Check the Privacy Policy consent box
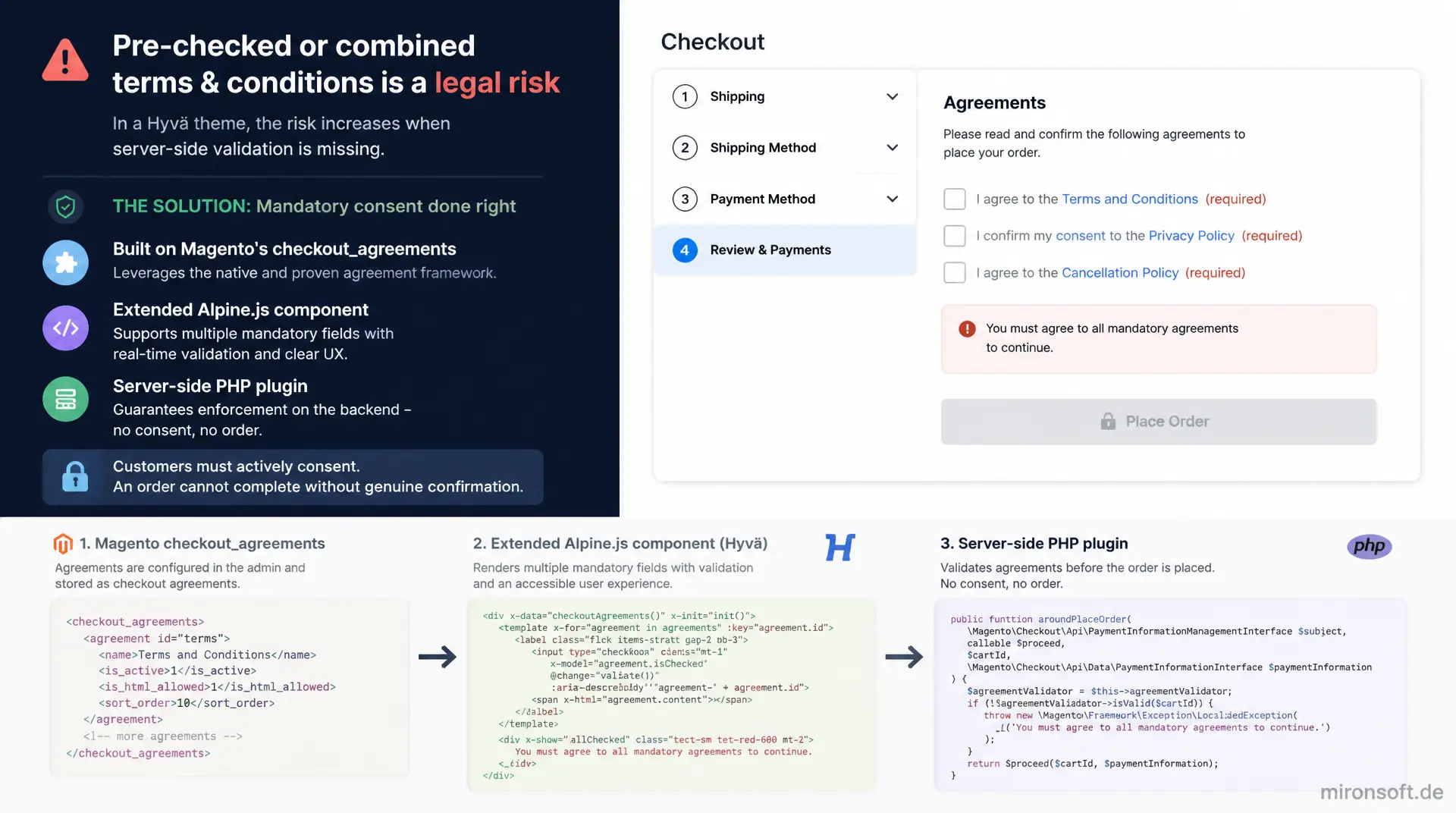 click(955, 236)
